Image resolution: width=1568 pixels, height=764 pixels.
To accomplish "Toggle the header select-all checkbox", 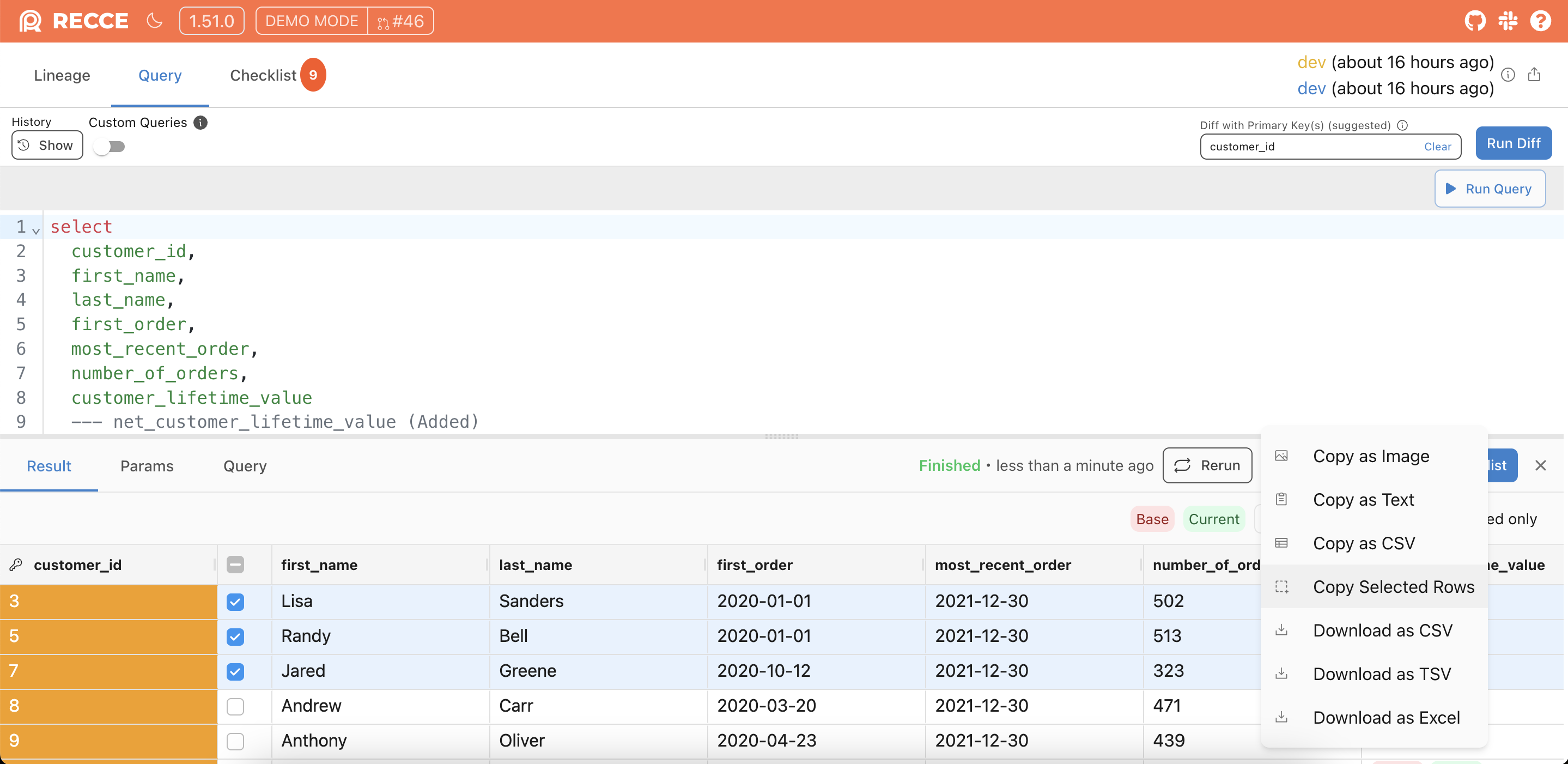I will (235, 565).
